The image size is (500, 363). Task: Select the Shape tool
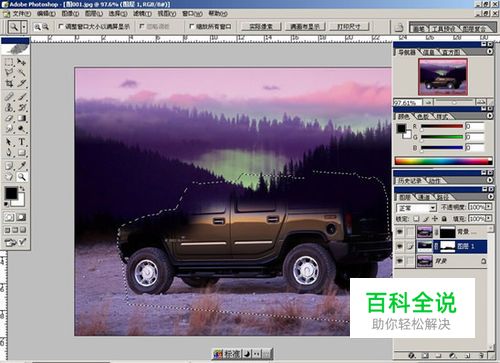pyautogui.click(x=22, y=153)
